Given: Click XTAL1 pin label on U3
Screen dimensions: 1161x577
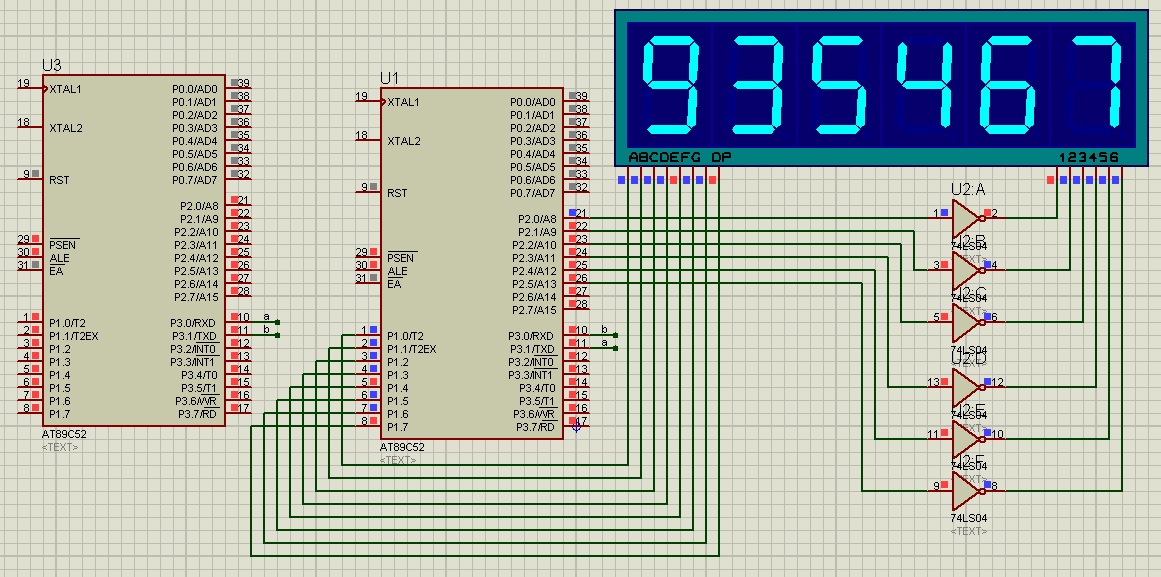Looking at the screenshot, I should coord(66,89).
